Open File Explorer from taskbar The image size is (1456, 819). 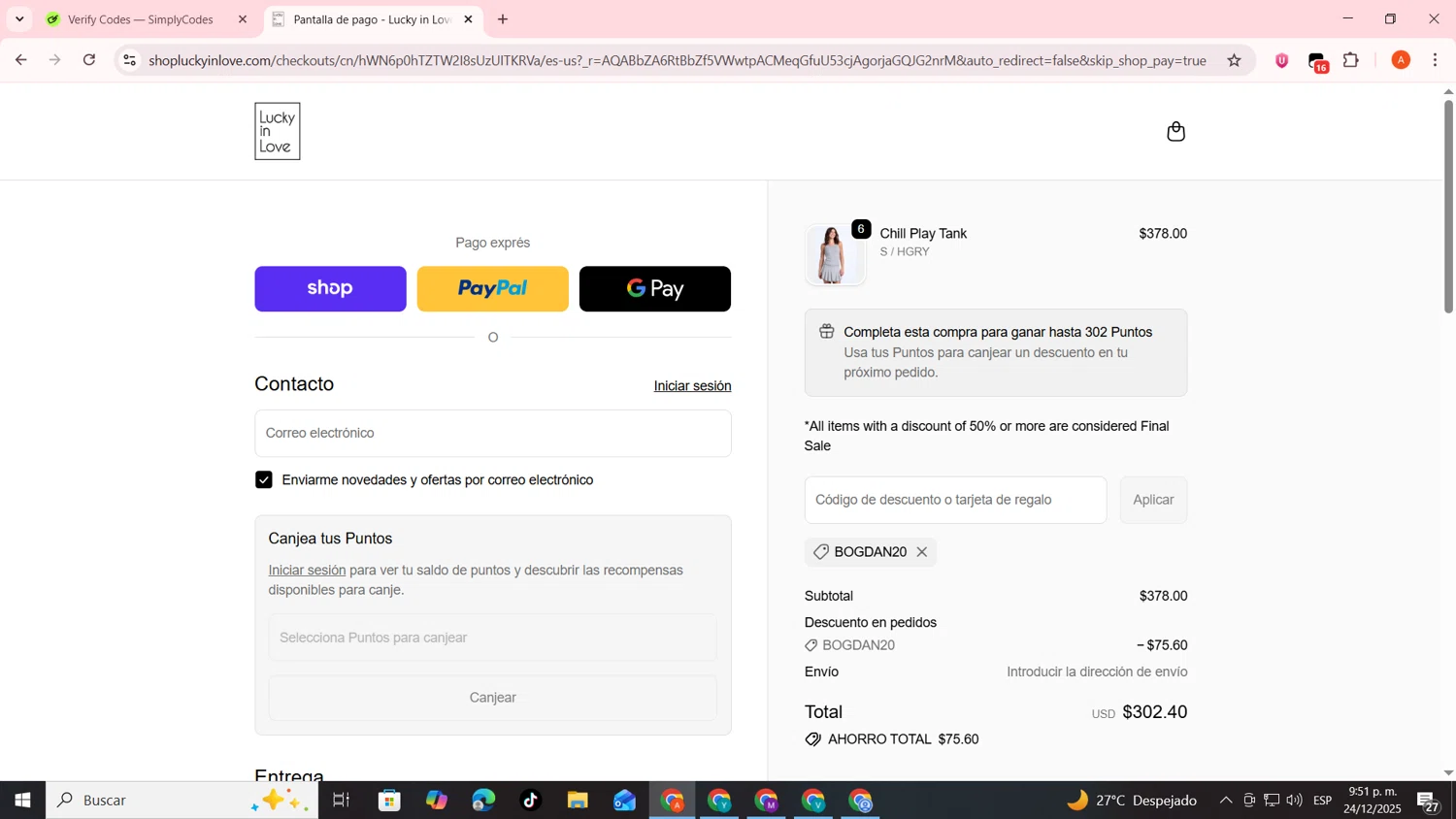click(578, 801)
